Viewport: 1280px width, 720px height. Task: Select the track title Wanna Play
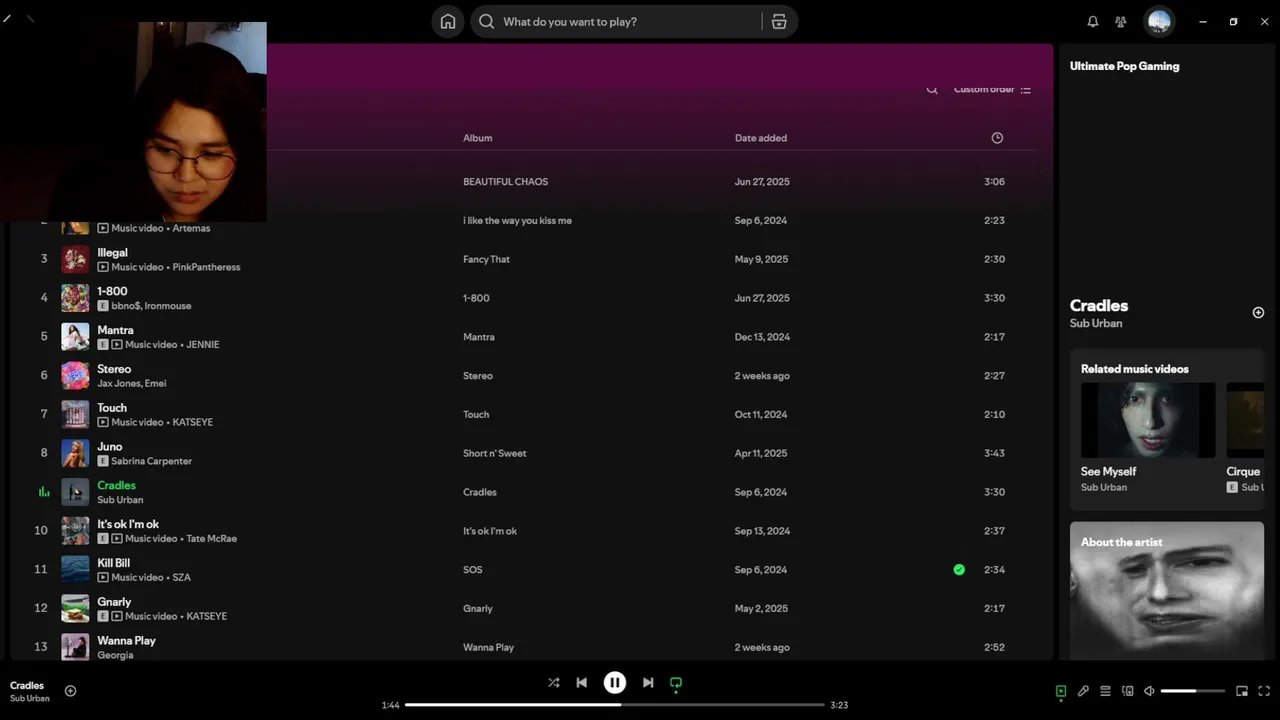pyautogui.click(x=126, y=641)
